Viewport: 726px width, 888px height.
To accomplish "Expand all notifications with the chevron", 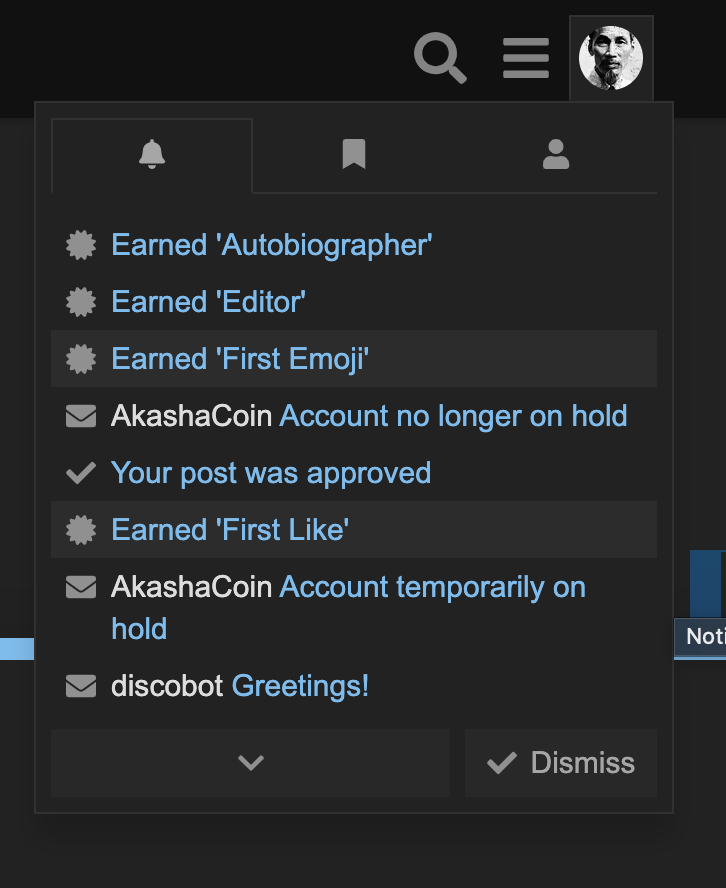I will click(250, 763).
